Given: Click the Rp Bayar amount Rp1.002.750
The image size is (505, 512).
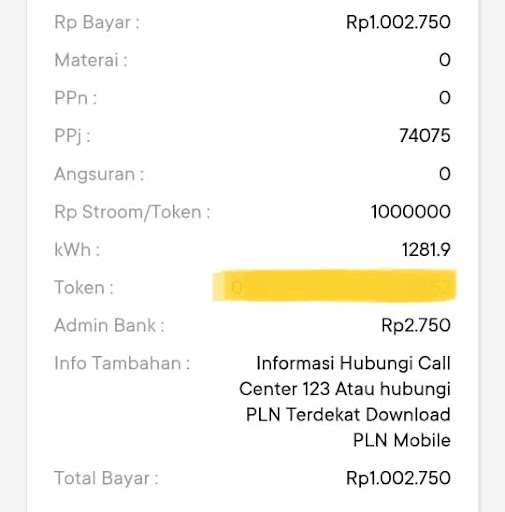Looking at the screenshot, I should (398, 22).
